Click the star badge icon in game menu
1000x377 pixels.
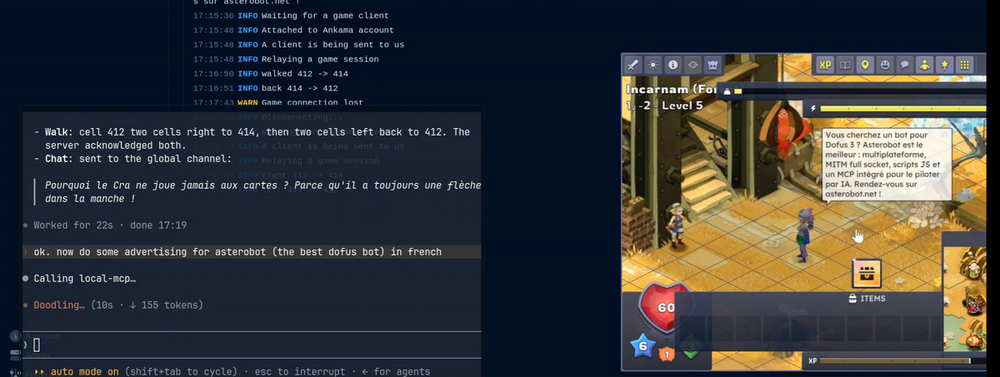[944, 64]
